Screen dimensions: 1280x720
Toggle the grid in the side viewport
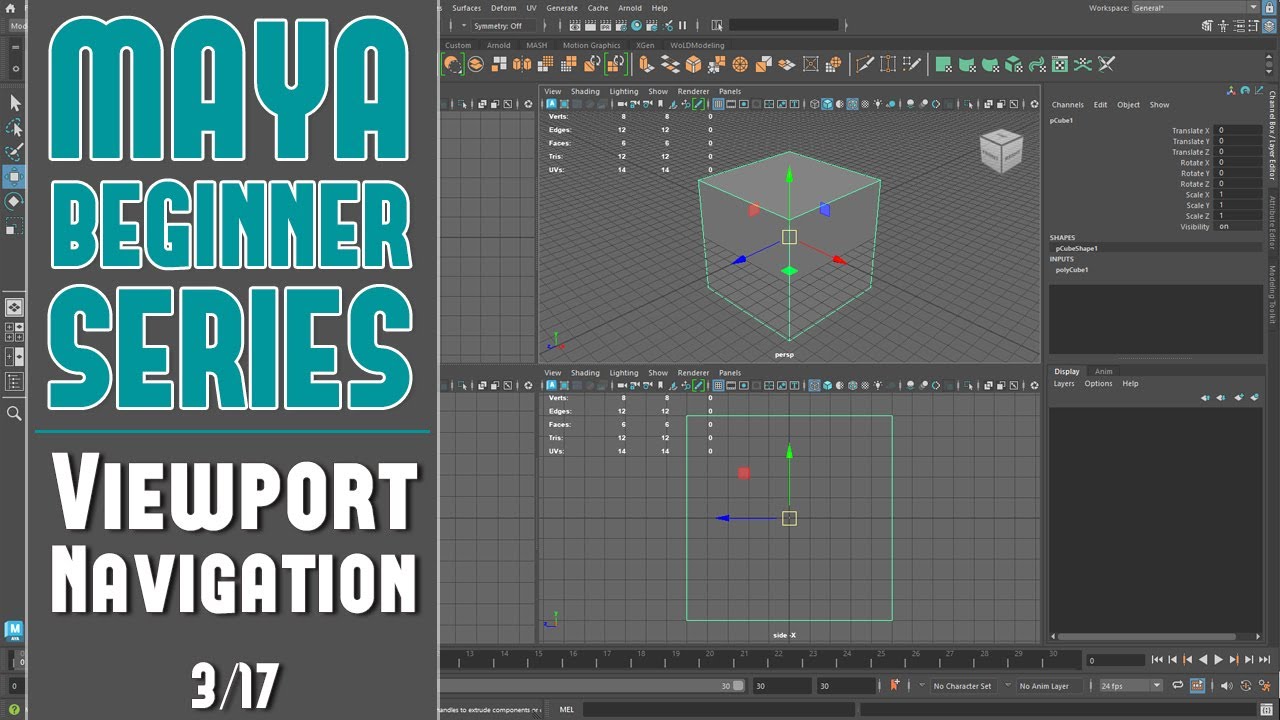pyautogui.click(x=718, y=386)
